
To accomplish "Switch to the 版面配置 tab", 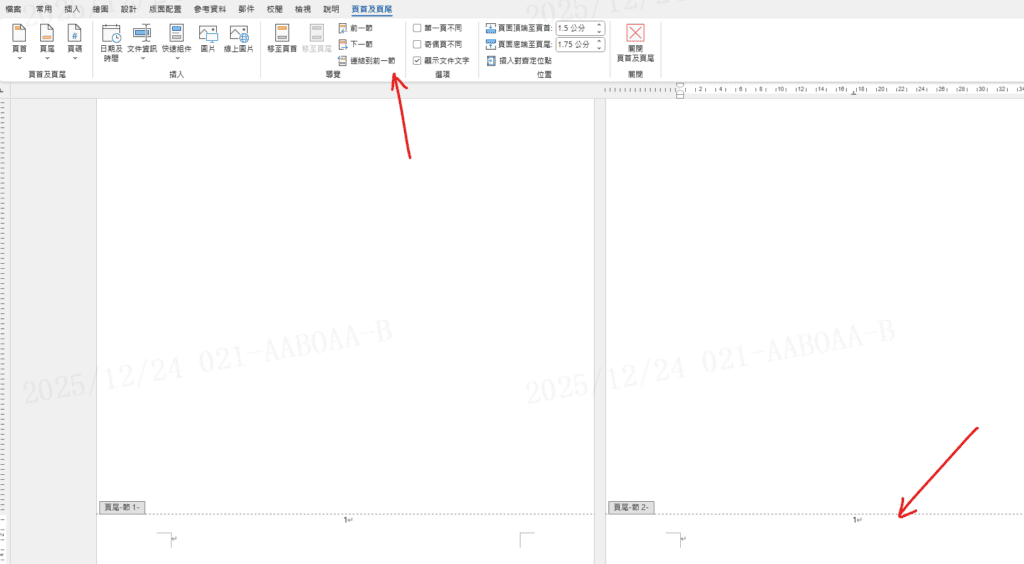I will tap(165, 8).
